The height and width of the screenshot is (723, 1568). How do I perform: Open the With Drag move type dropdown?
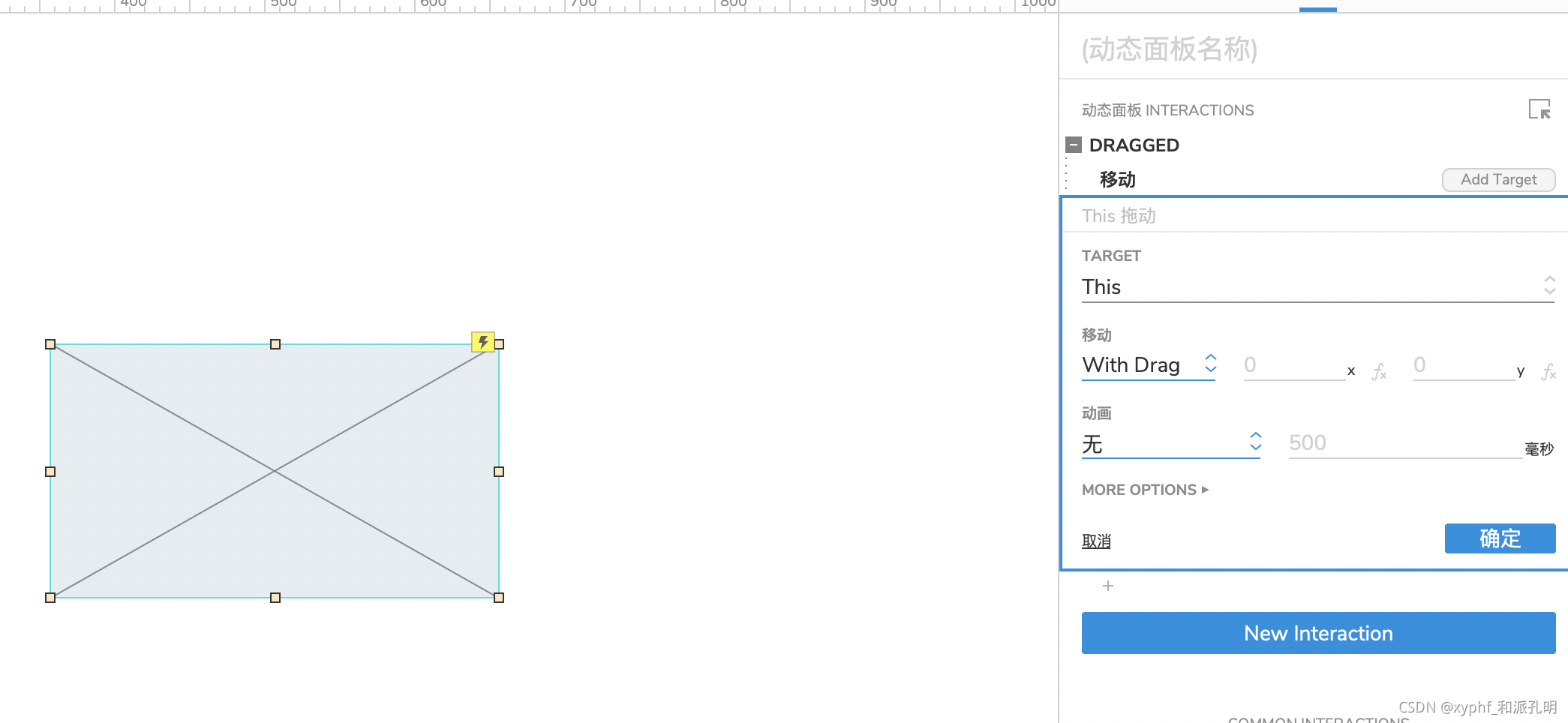coord(1149,365)
